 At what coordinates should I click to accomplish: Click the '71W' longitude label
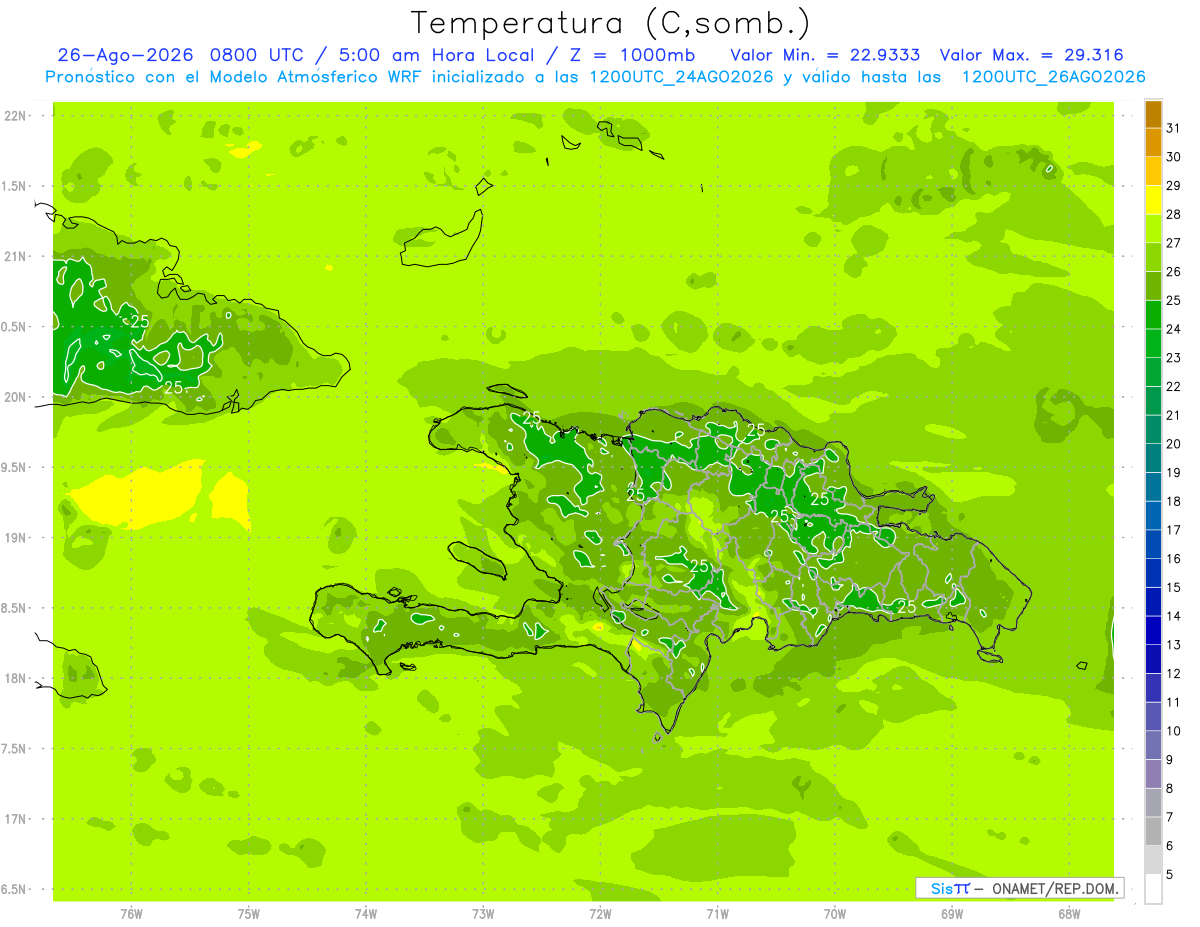[717, 913]
